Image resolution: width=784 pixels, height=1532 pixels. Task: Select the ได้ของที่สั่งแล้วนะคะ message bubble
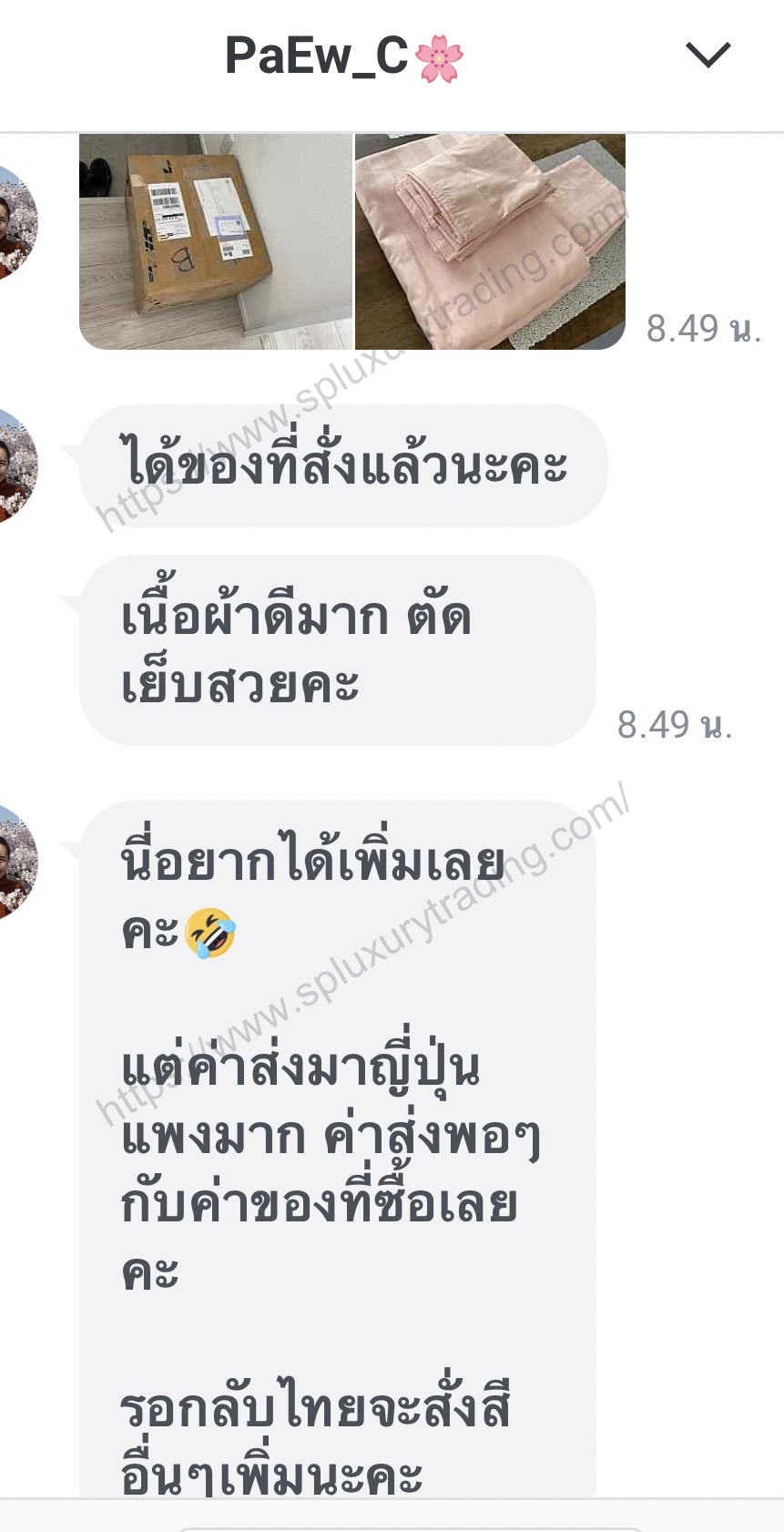pos(343,465)
